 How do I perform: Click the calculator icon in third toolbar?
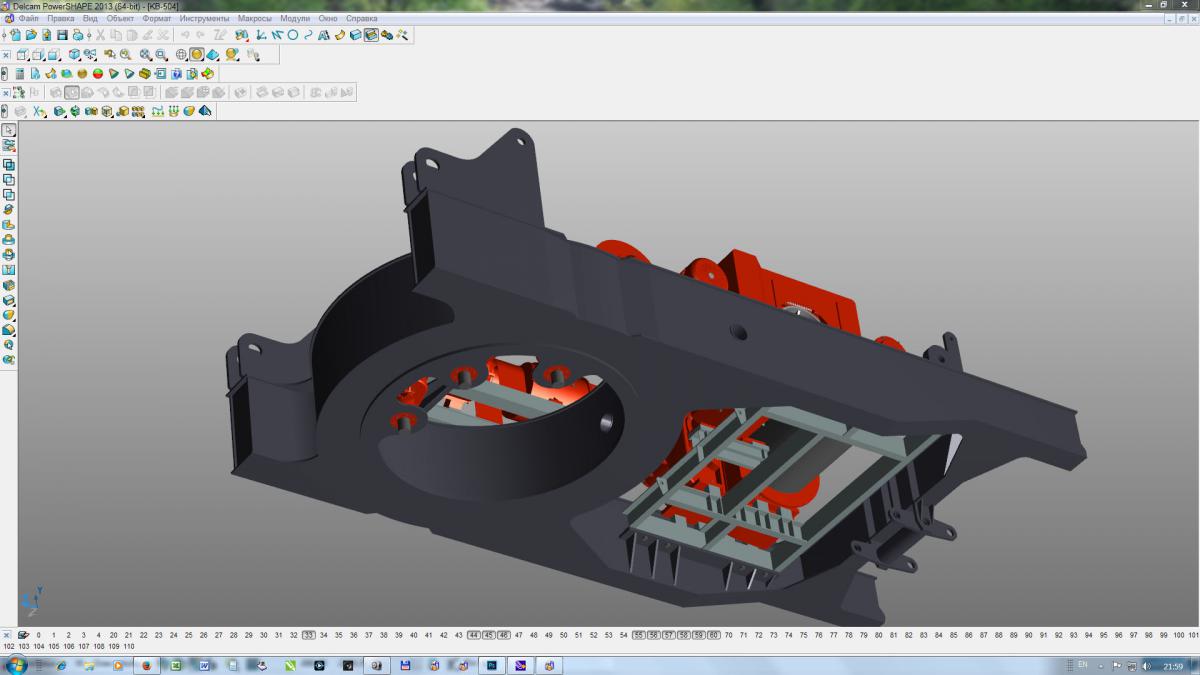coord(20,73)
